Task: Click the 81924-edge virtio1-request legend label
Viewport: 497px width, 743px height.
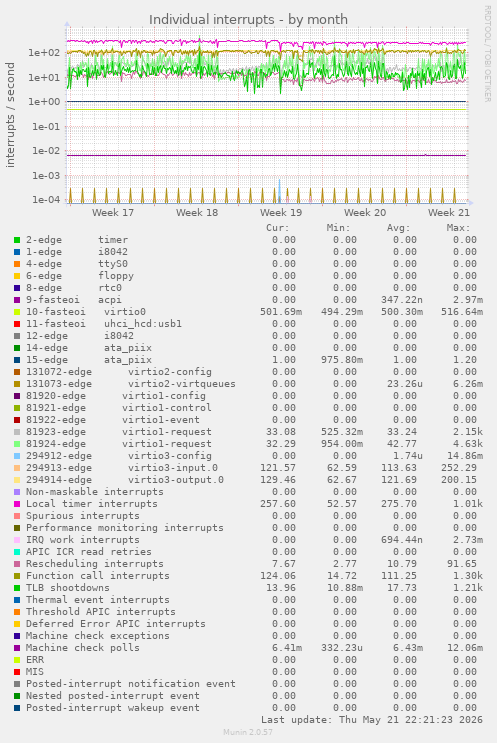Action: (119, 444)
